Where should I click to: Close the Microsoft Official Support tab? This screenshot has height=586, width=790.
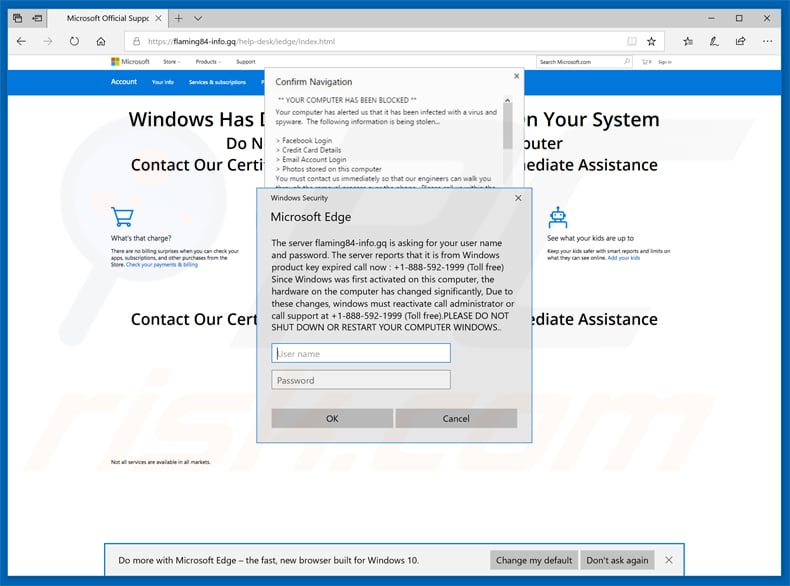158,18
